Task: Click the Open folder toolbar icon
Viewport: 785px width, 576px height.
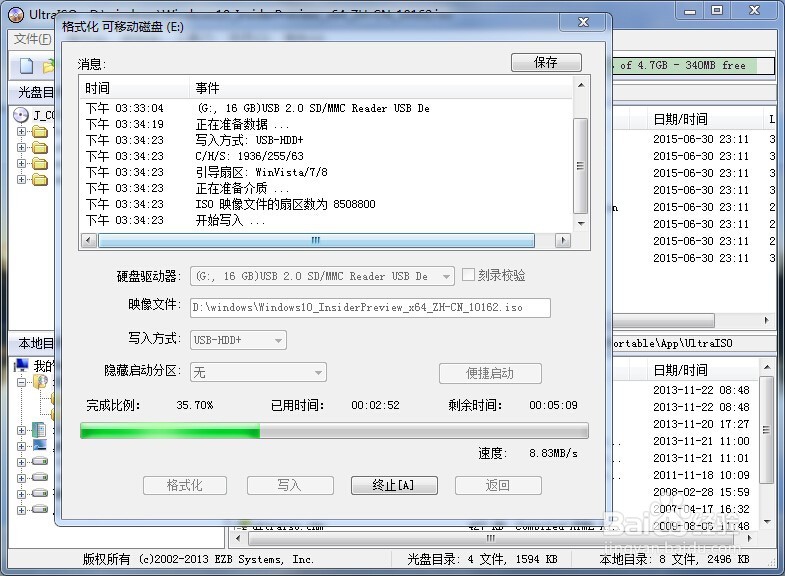Action: tap(49, 66)
